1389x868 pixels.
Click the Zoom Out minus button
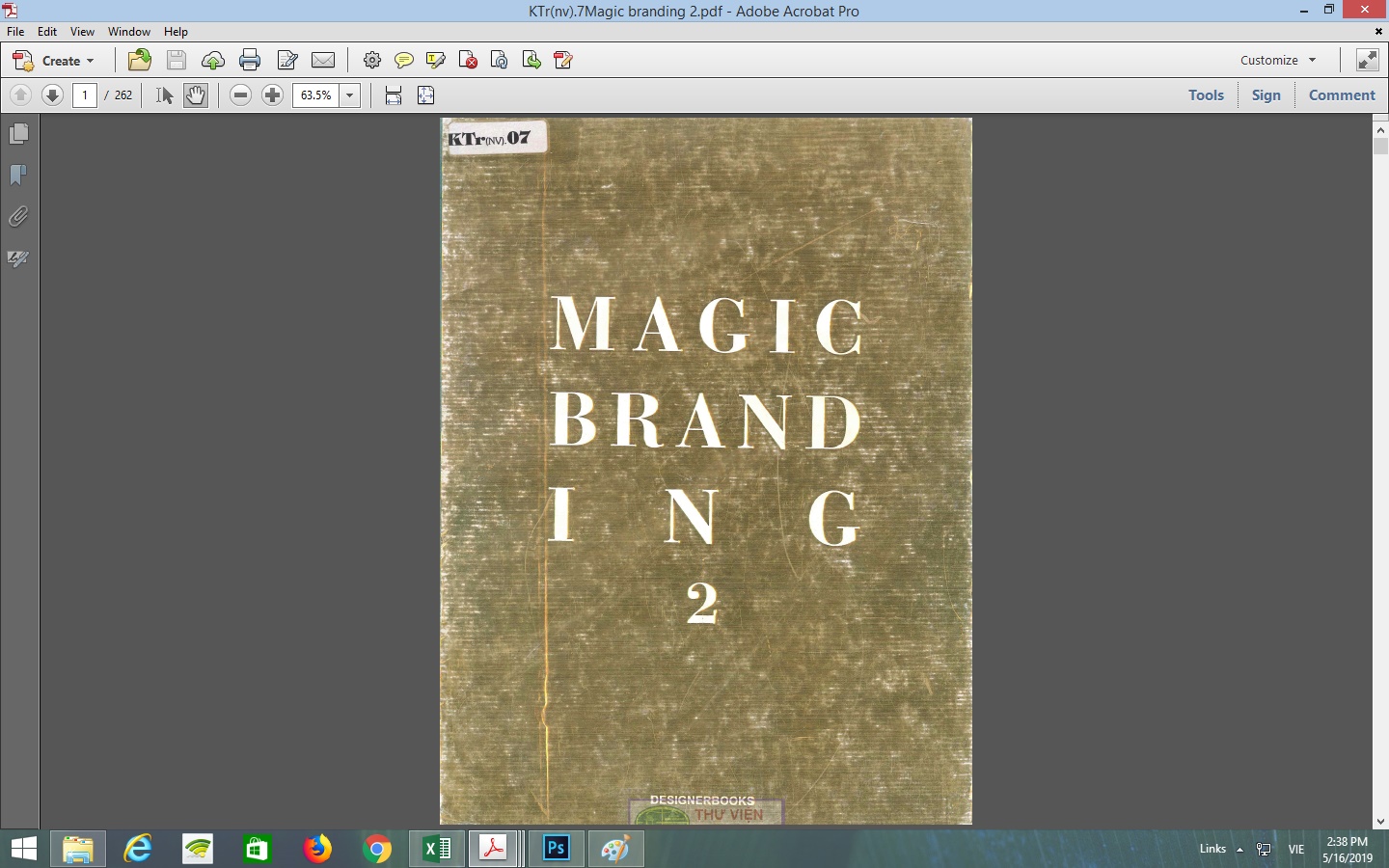click(241, 95)
